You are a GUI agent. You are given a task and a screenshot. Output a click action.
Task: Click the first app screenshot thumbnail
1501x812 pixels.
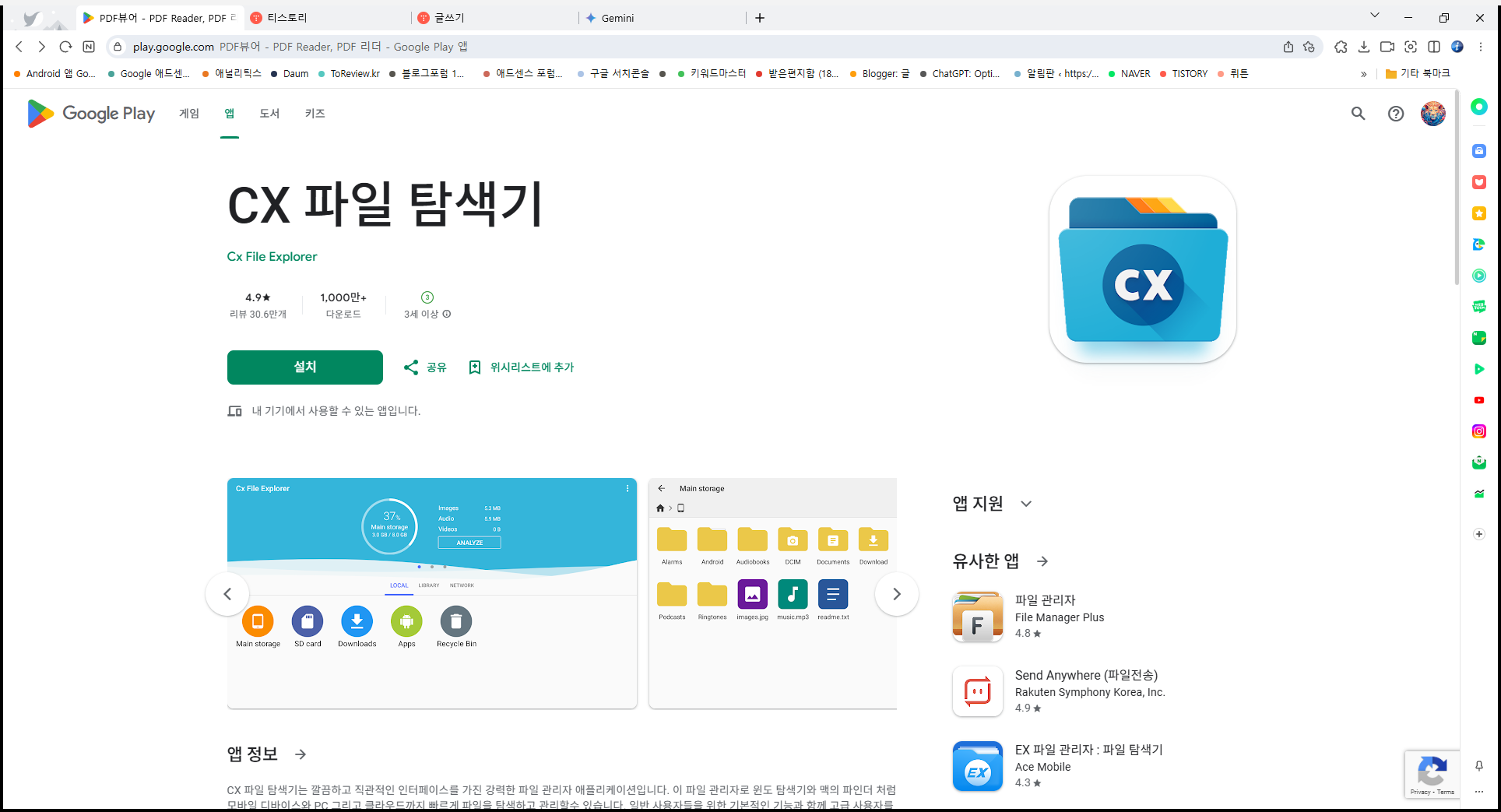pos(432,593)
